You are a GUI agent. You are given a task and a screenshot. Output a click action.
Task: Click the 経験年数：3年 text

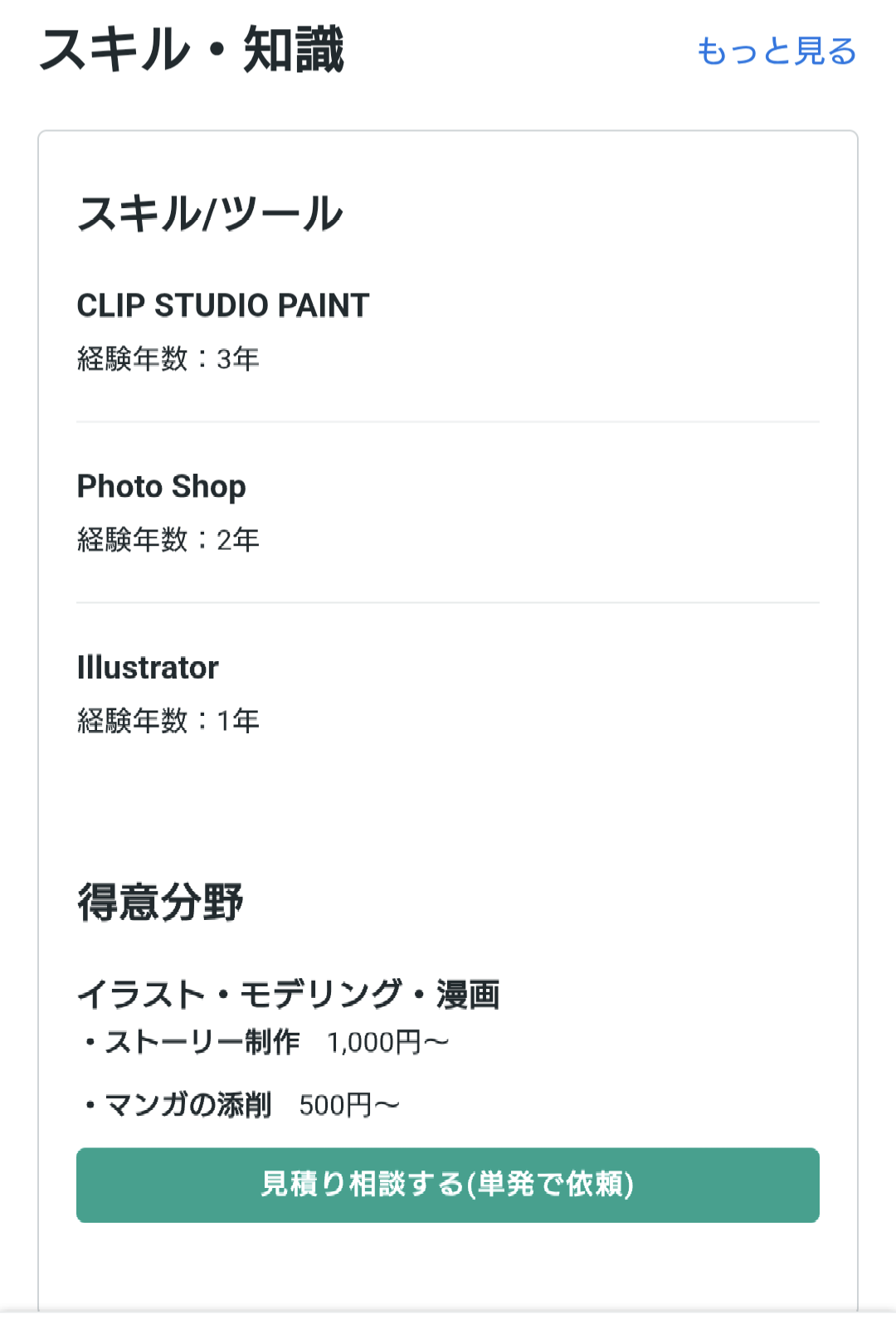coord(168,359)
